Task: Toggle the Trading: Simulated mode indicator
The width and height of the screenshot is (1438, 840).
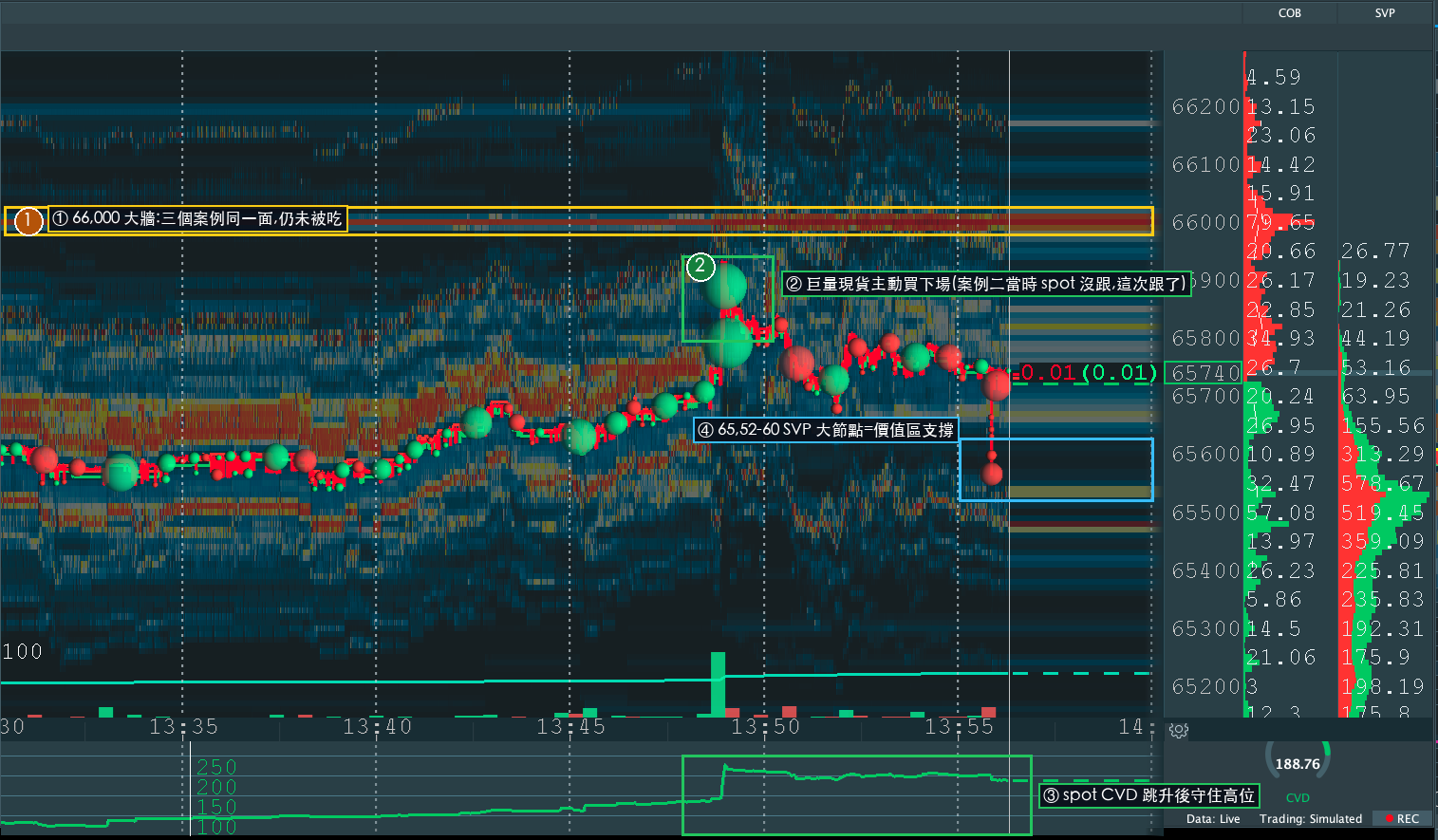Action: [x=1311, y=818]
